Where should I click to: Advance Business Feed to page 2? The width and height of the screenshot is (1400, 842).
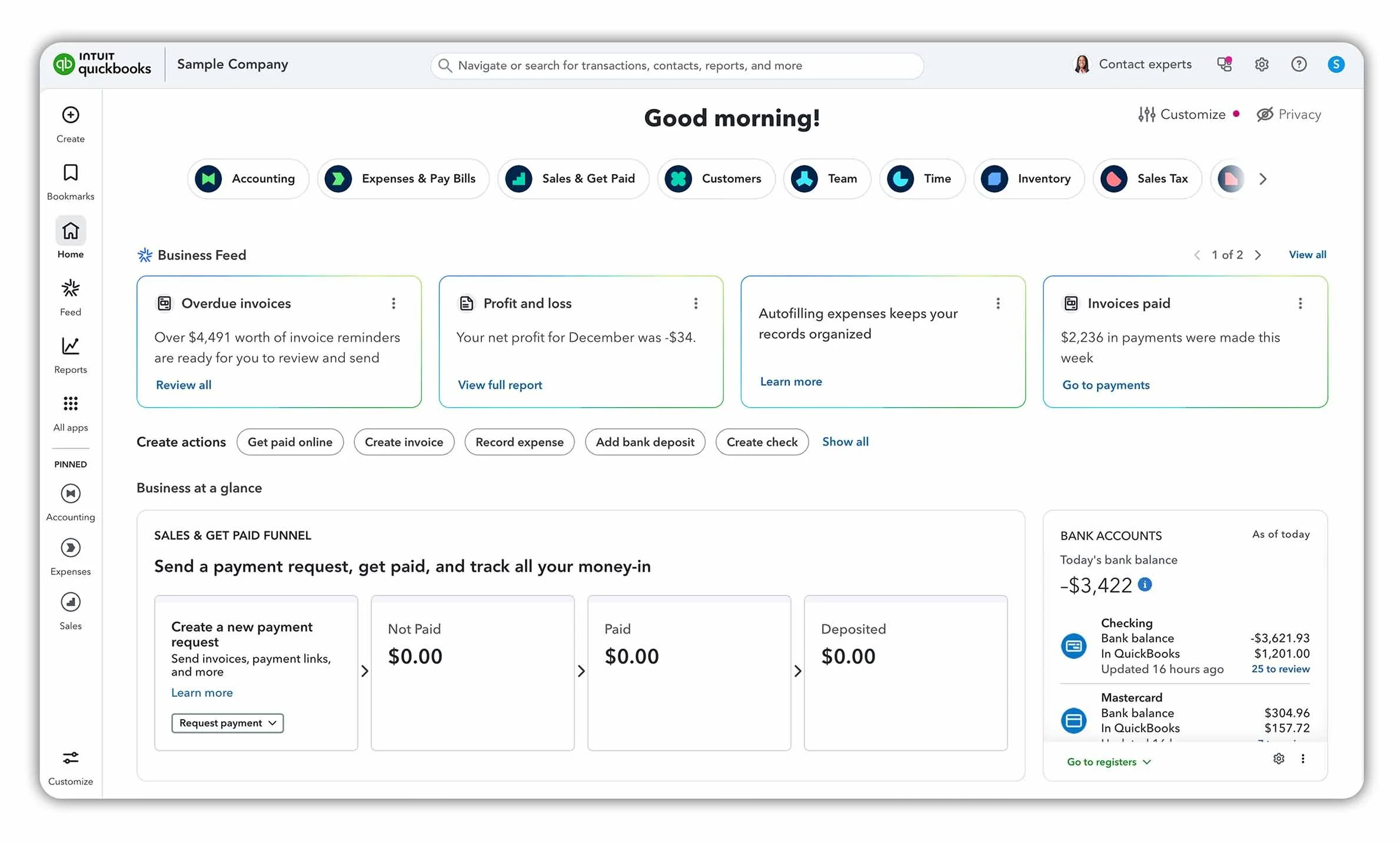tap(1259, 255)
